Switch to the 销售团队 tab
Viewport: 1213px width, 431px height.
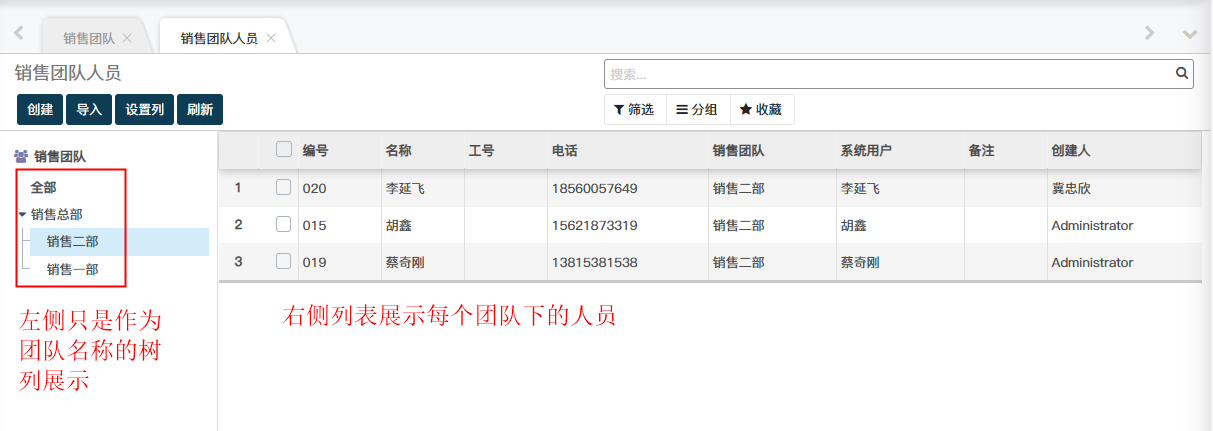89,38
